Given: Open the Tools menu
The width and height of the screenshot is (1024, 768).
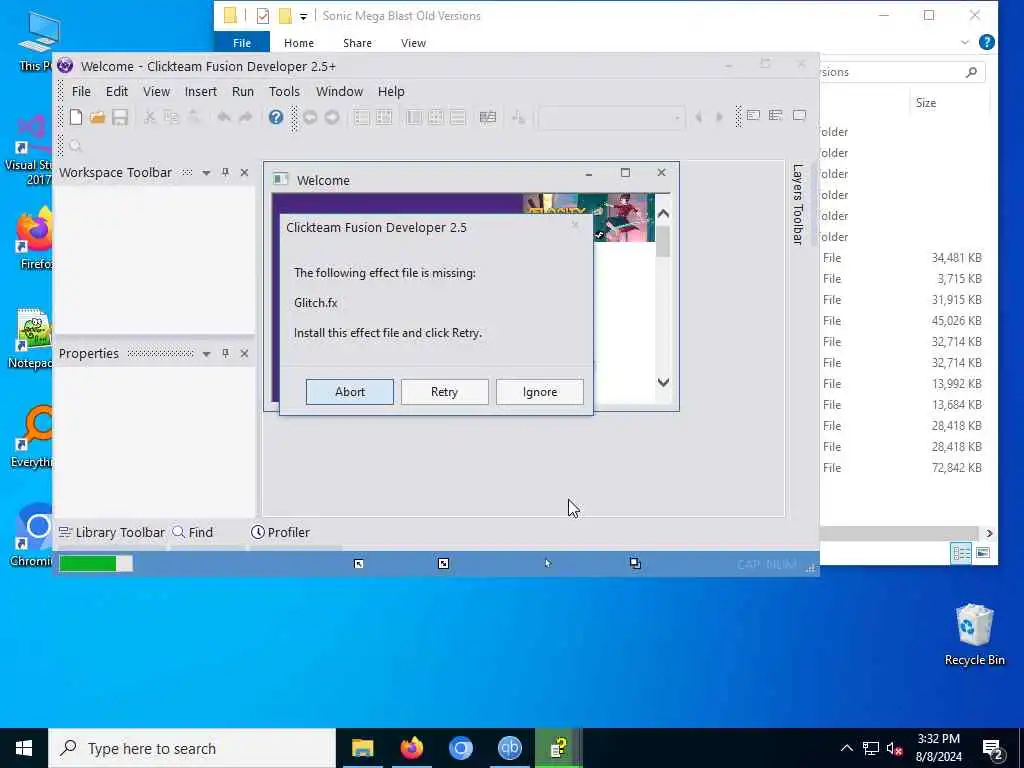Looking at the screenshot, I should point(284,91).
